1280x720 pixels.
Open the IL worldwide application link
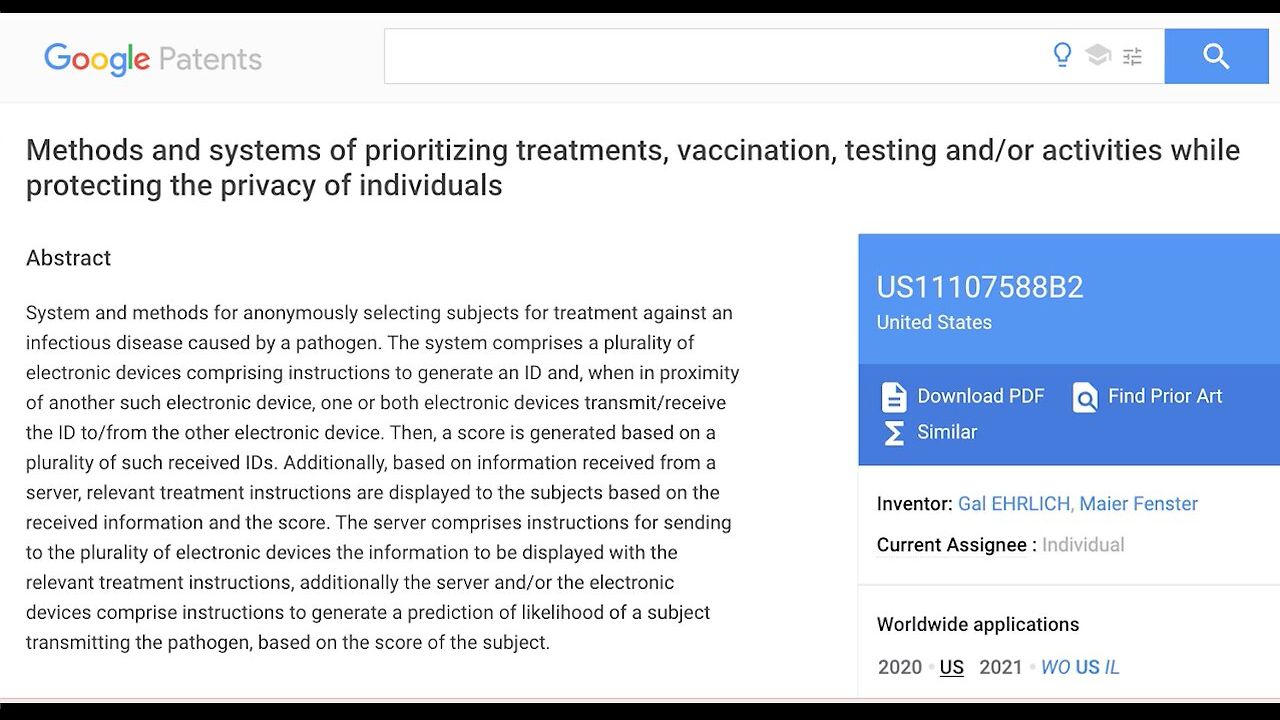point(1112,667)
